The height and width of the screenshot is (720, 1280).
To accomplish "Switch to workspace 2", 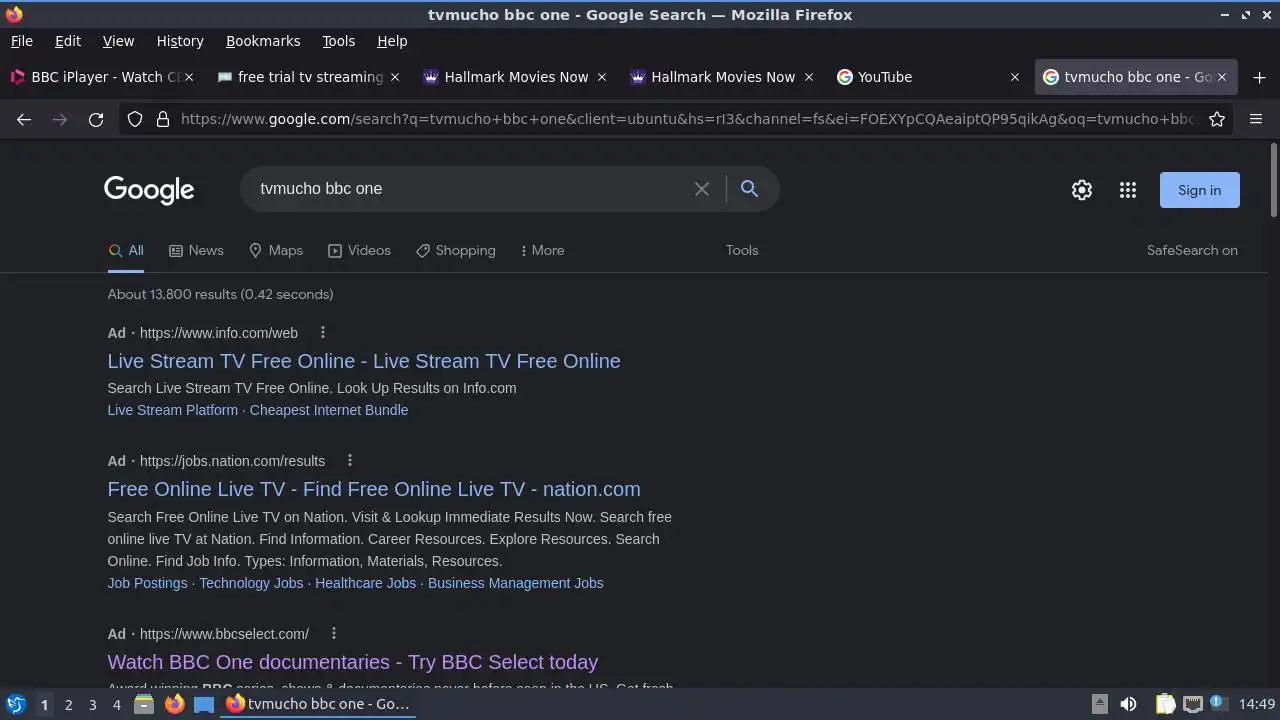I will pos(68,704).
